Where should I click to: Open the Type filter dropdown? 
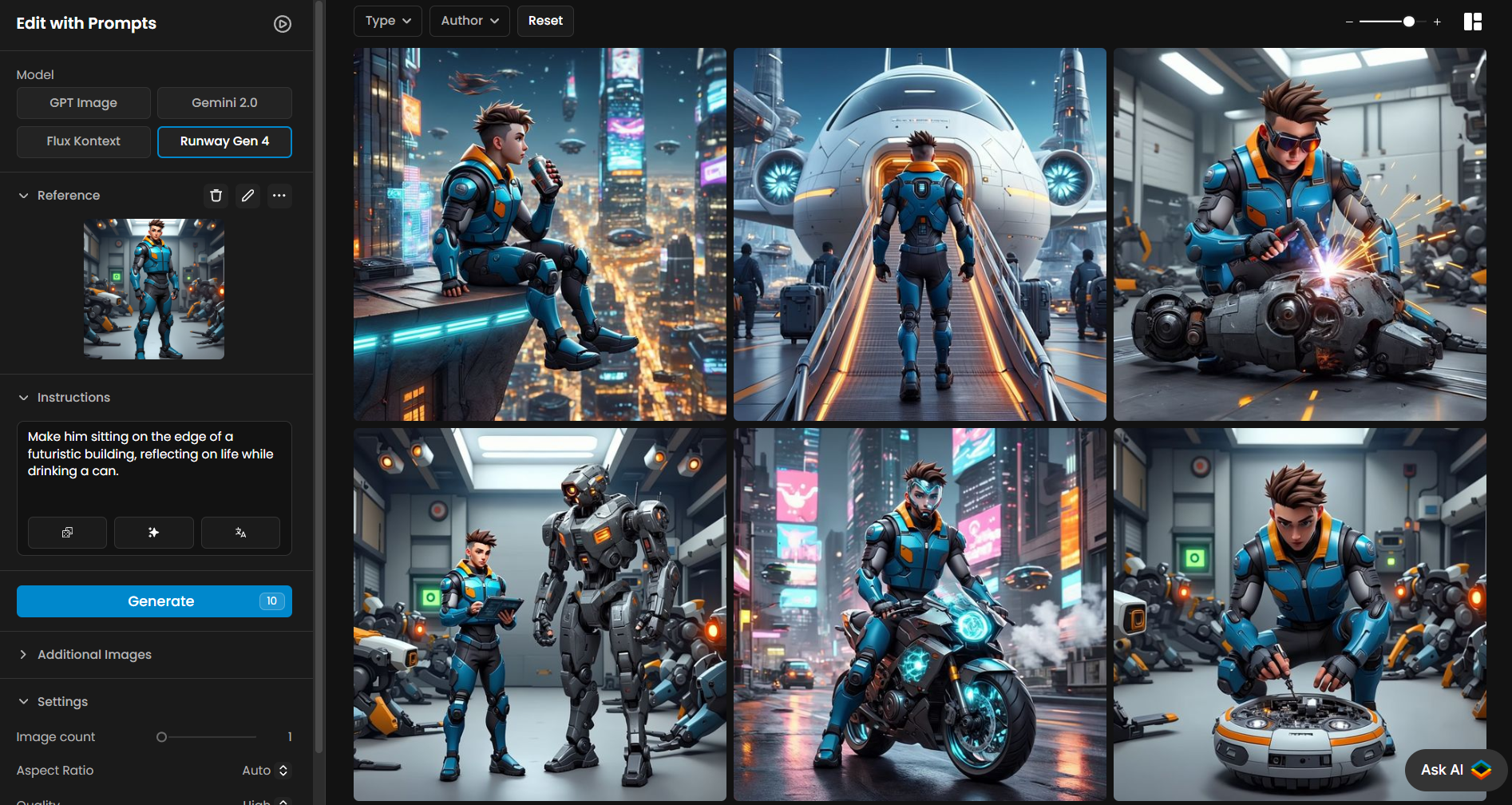point(388,21)
